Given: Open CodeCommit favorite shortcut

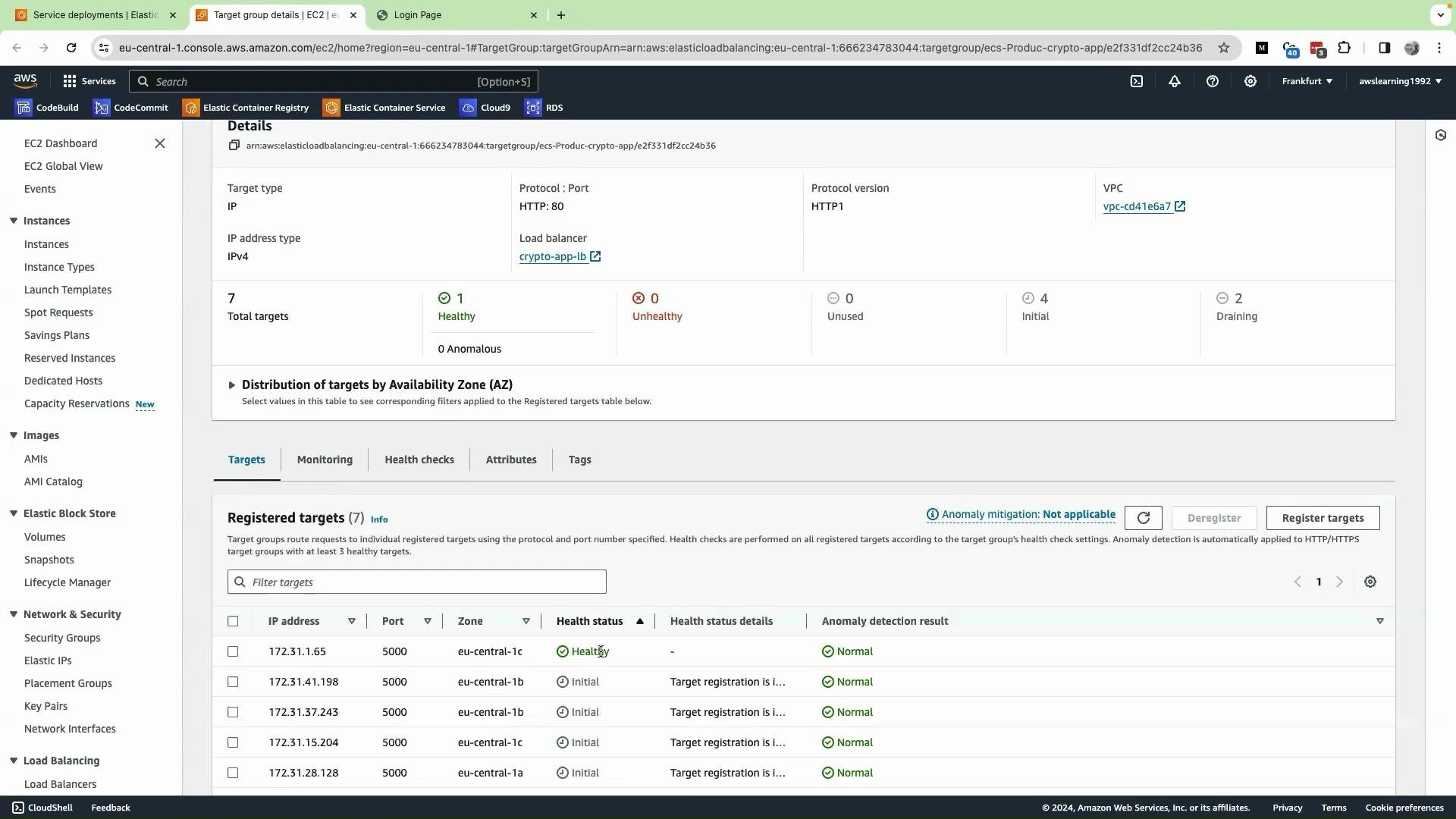Looking at the screenshot, I should tap(130, 108).
